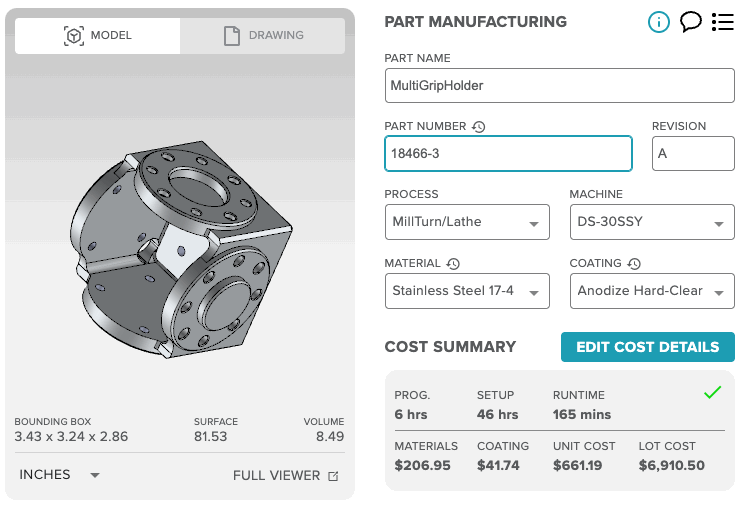Click the external link icon by Full Viewer
The image size is (752, 510).
click(333, 476)
